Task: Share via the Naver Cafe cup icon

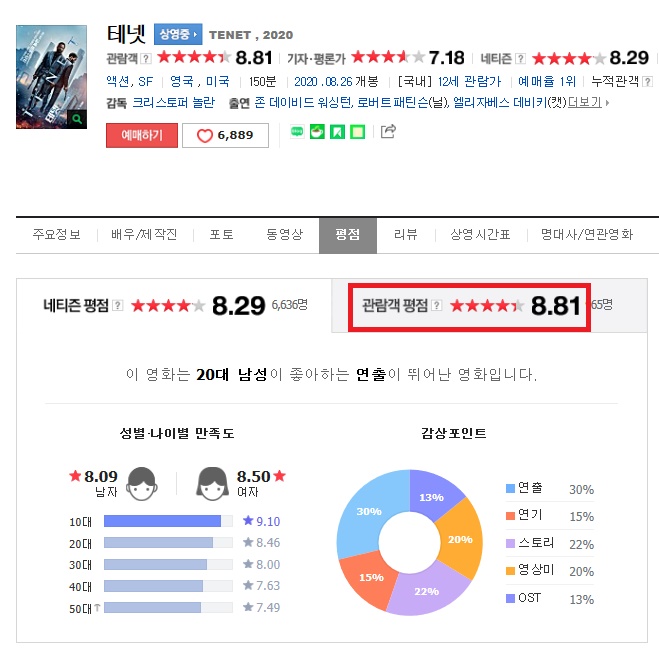Action: pyautogui.click(x=317, y=132)
